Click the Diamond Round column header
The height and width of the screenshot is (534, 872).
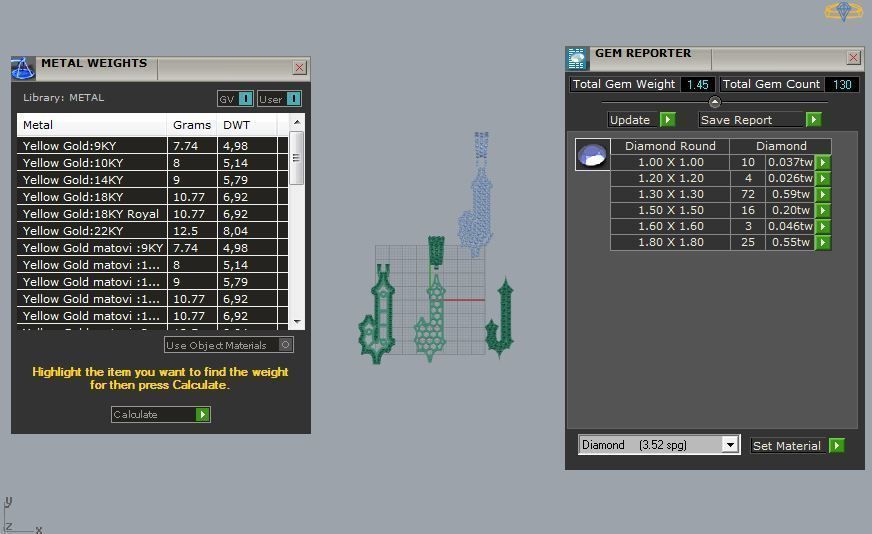coord(670,146)
